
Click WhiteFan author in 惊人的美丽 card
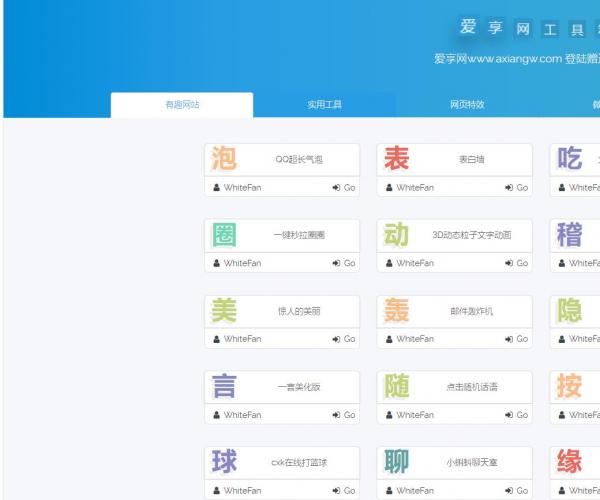click(243, 339)
